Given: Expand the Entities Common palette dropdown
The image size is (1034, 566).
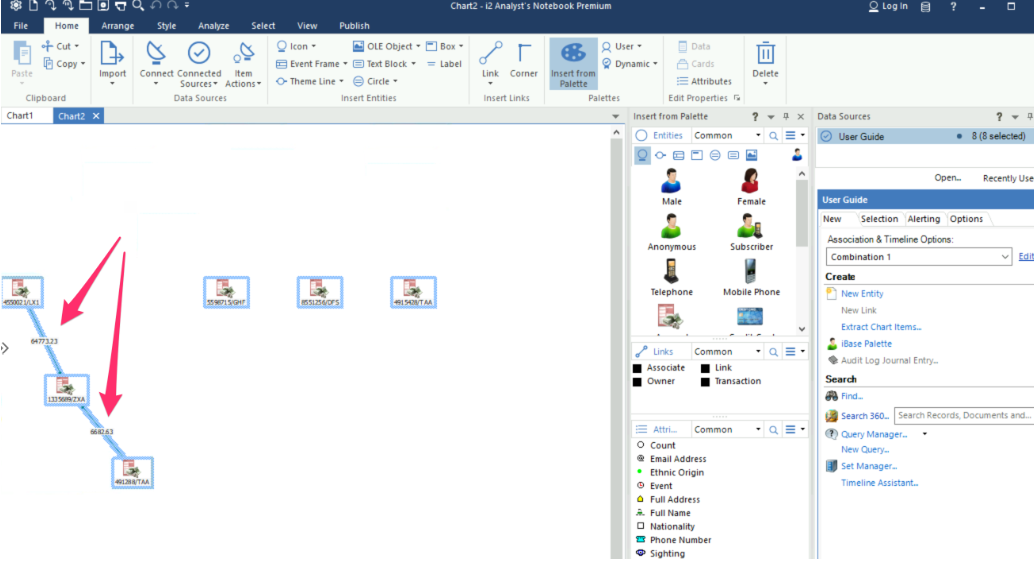Looking at the screenshot, I should click(x=758, y=136).
